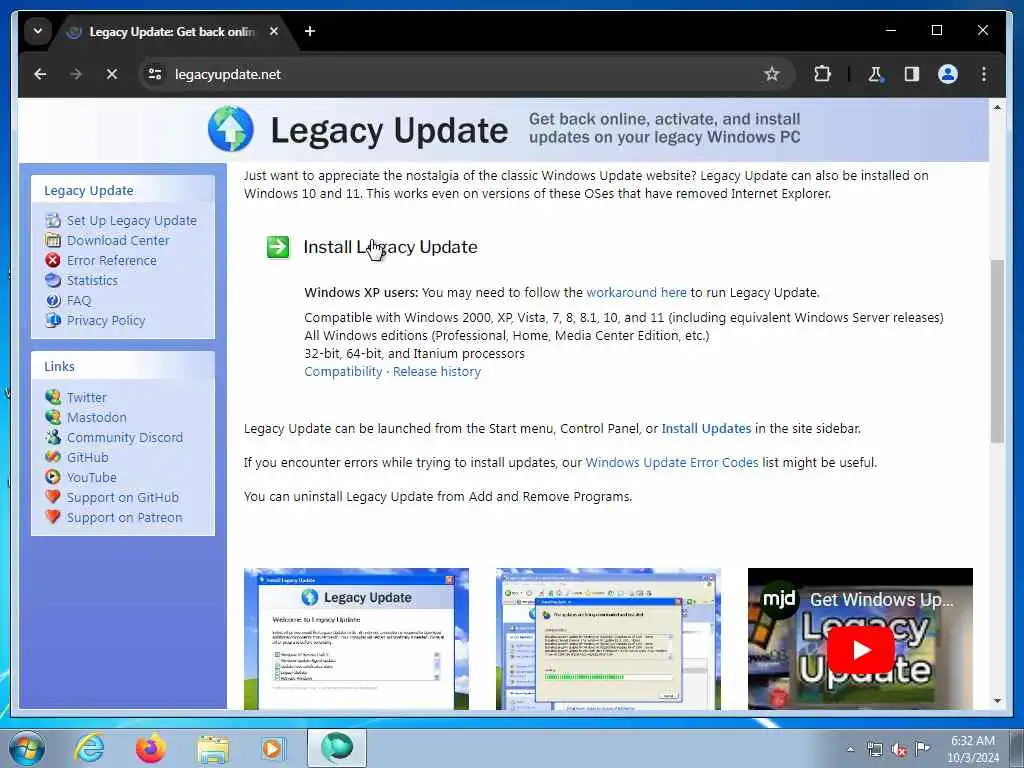Click the grayed Forward arrow
This screenshot has height=768, width=1024.
[x=76, y=74]
